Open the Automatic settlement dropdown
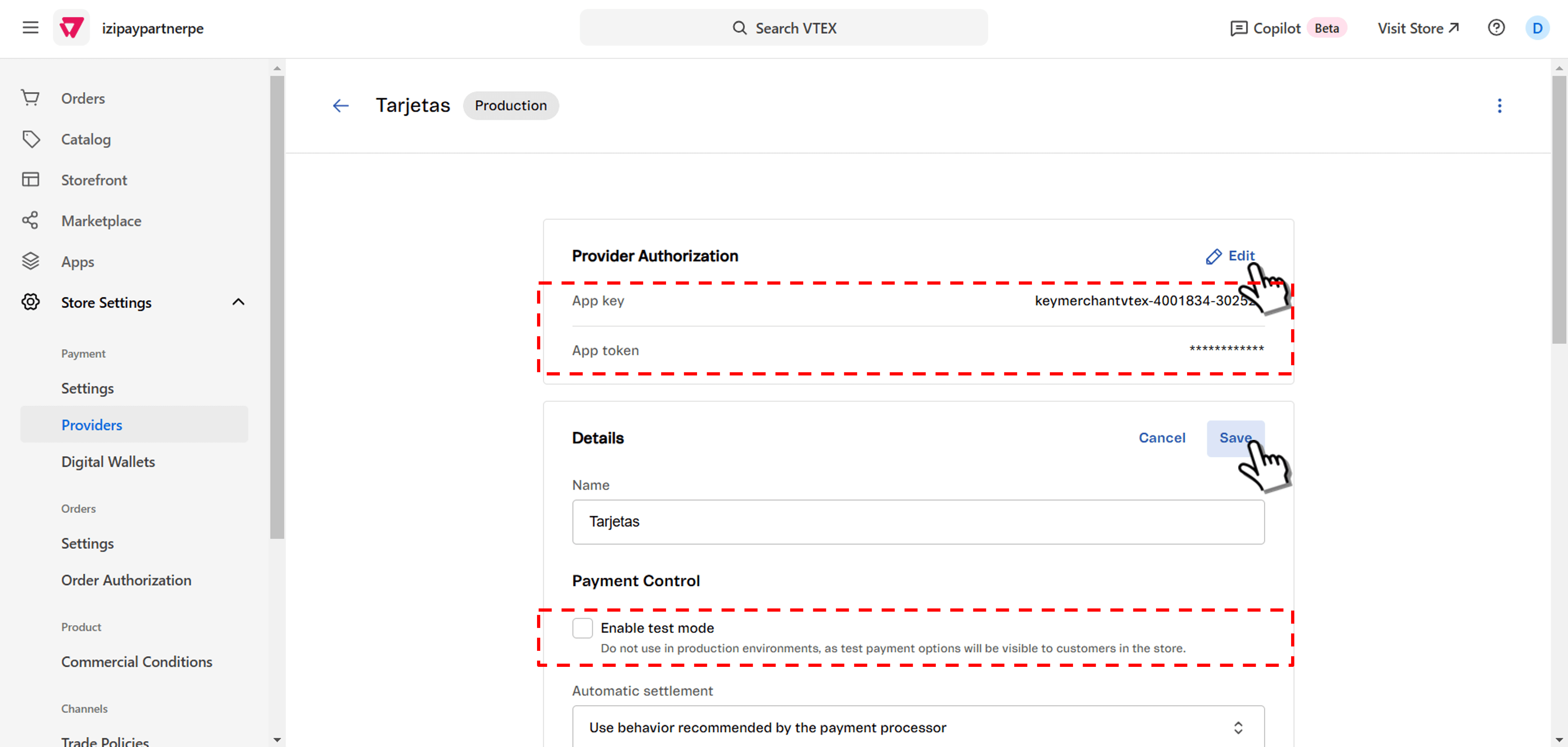 tap(918, 727)
